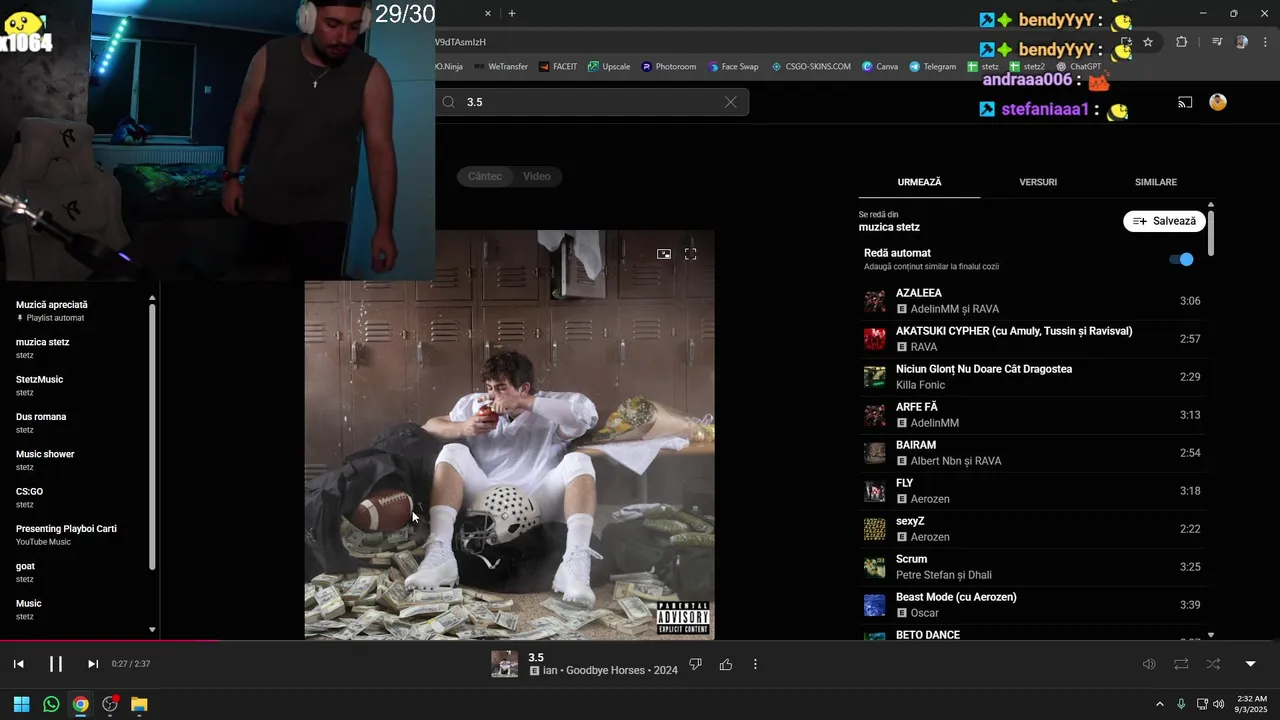Viewport: 1280px width, 720px height.
Task: Play AZALEEA from the queue
Action: (1032, 301)
